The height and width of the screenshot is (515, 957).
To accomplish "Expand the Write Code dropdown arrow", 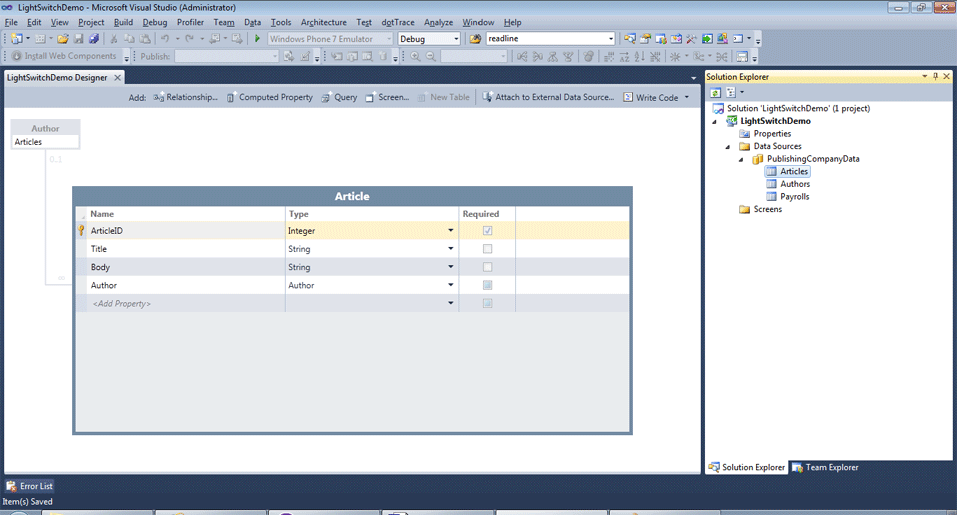I will pyautogui.click(x=687, y=97).
